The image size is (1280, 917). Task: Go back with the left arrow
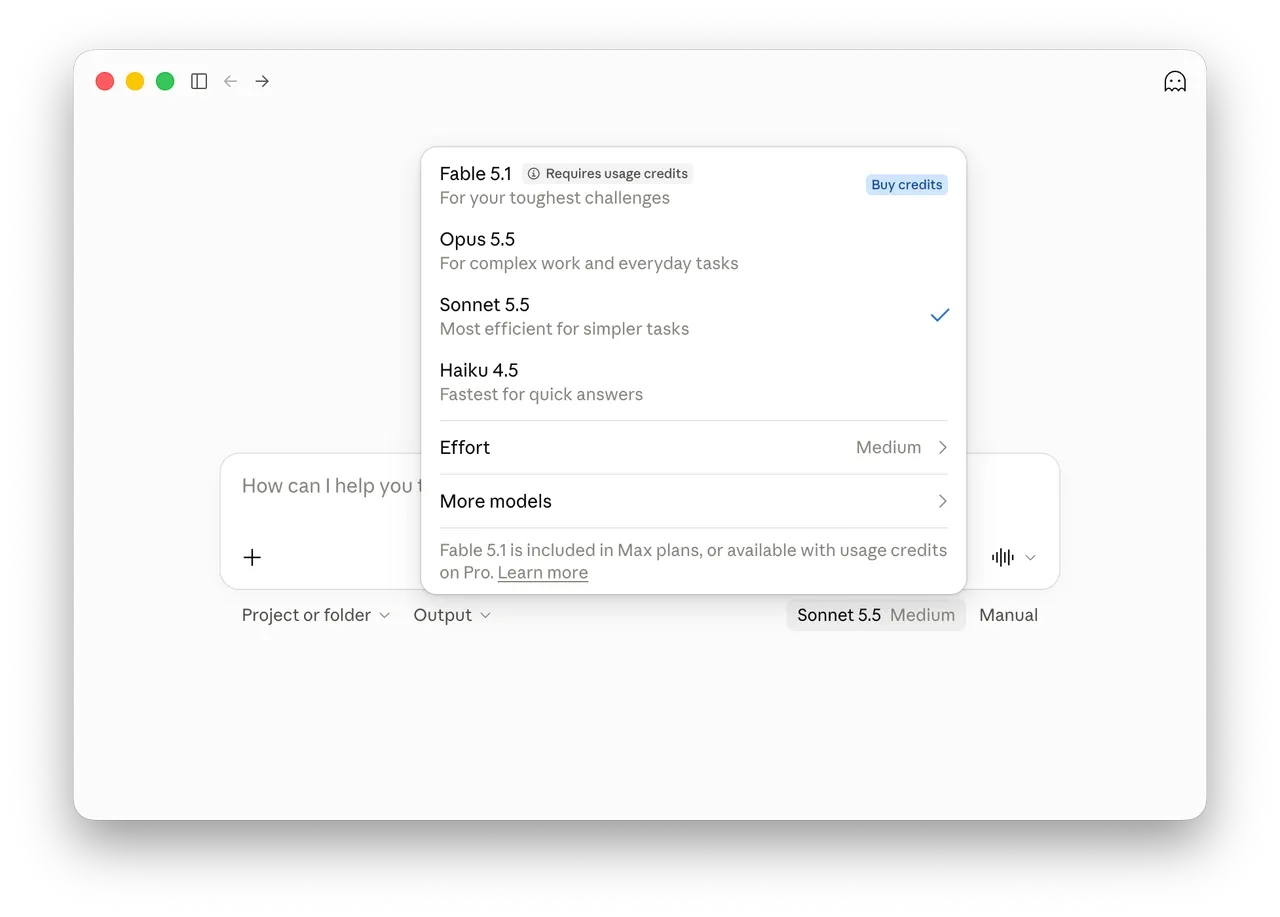[231, 81]
